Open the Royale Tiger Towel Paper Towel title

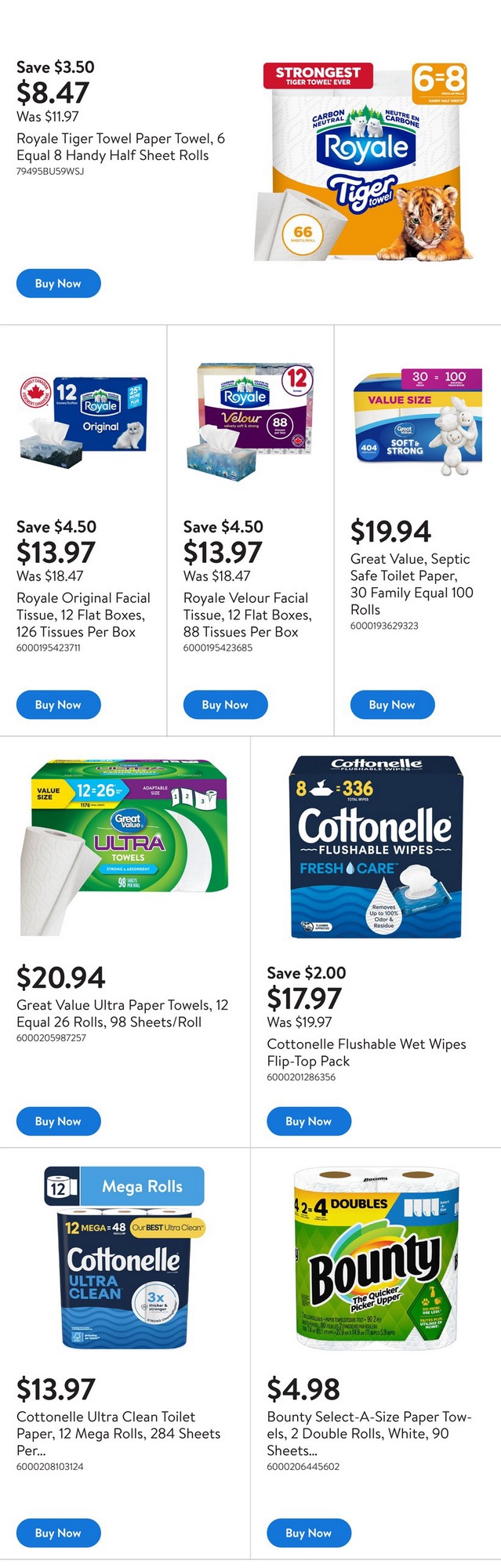pyautogui.click(x=121, y=147)
